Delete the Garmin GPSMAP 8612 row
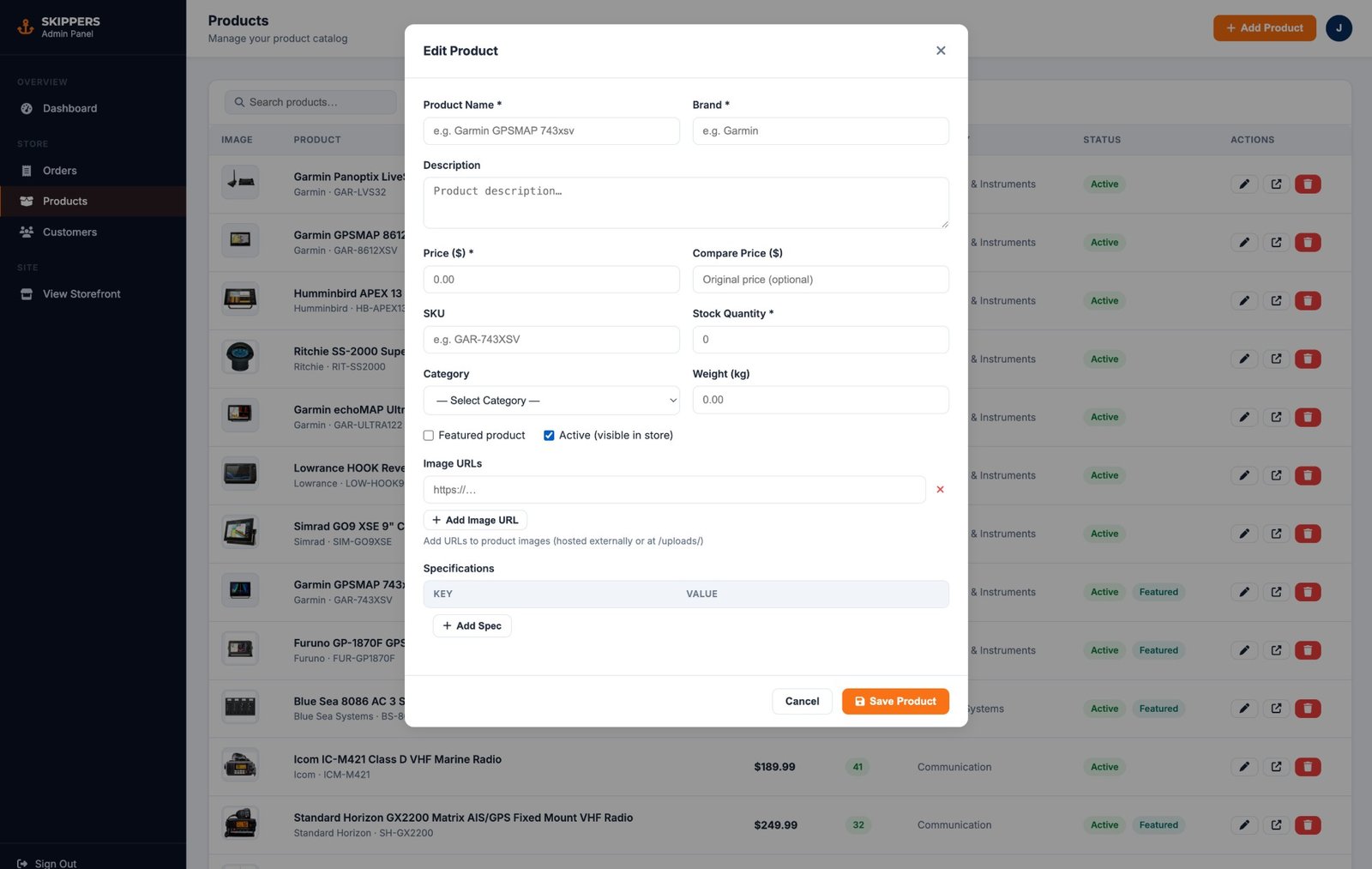This screenshot has height=869, width=1372. pyautogui.click(x=1308, y=243)
